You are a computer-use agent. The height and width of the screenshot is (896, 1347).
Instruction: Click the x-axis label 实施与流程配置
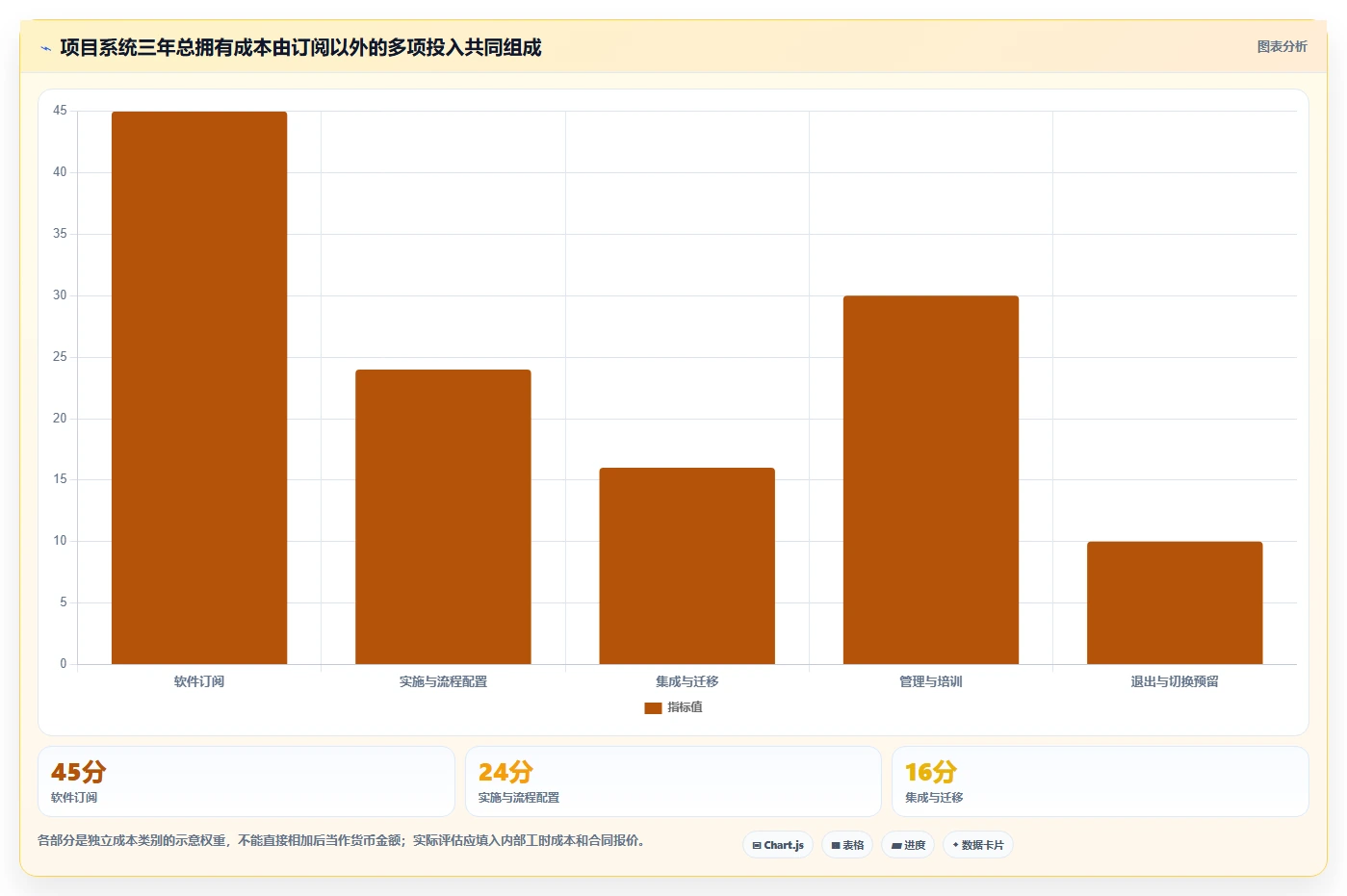point(443,681)
